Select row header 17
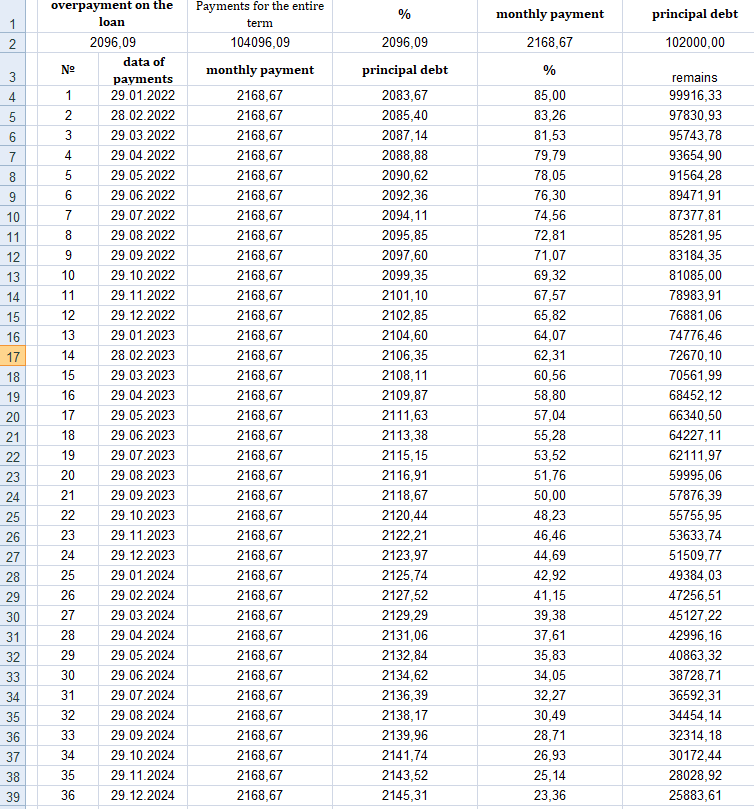Viewport: 754px width, 809px height. pyautogui.click(x=12, y=356)
